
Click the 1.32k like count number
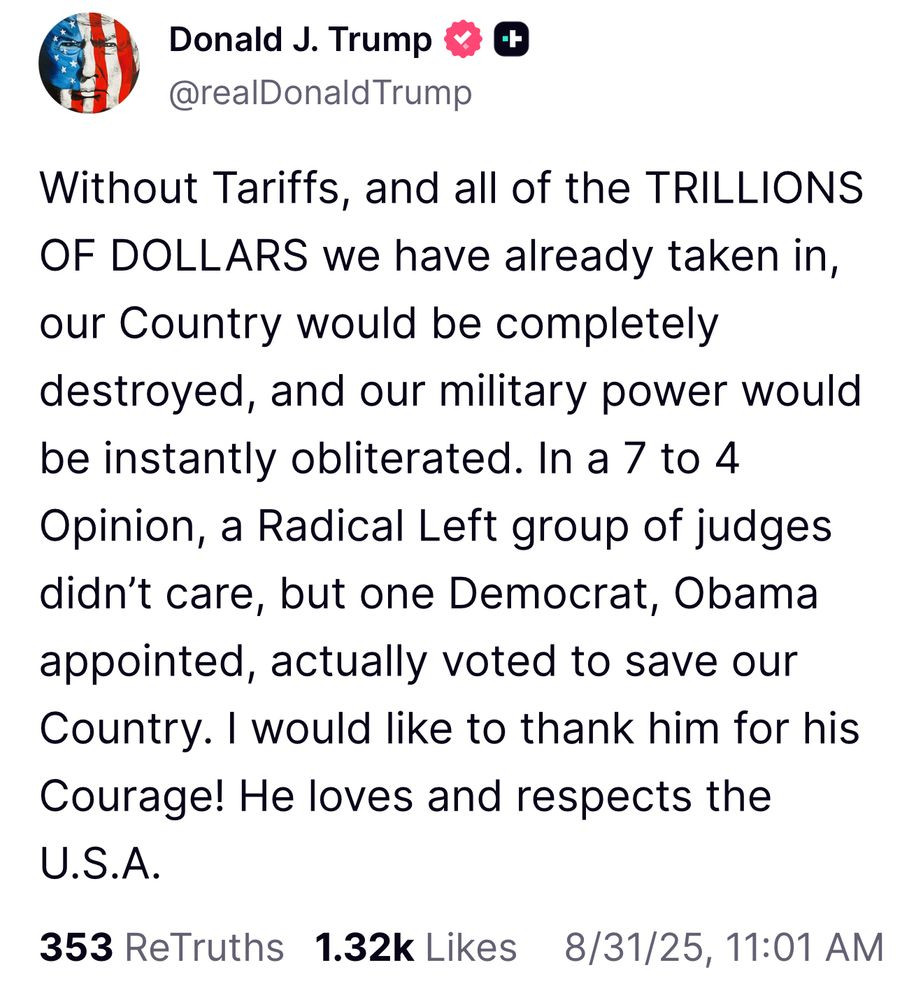pyautogui.click(x=364, y=946)
